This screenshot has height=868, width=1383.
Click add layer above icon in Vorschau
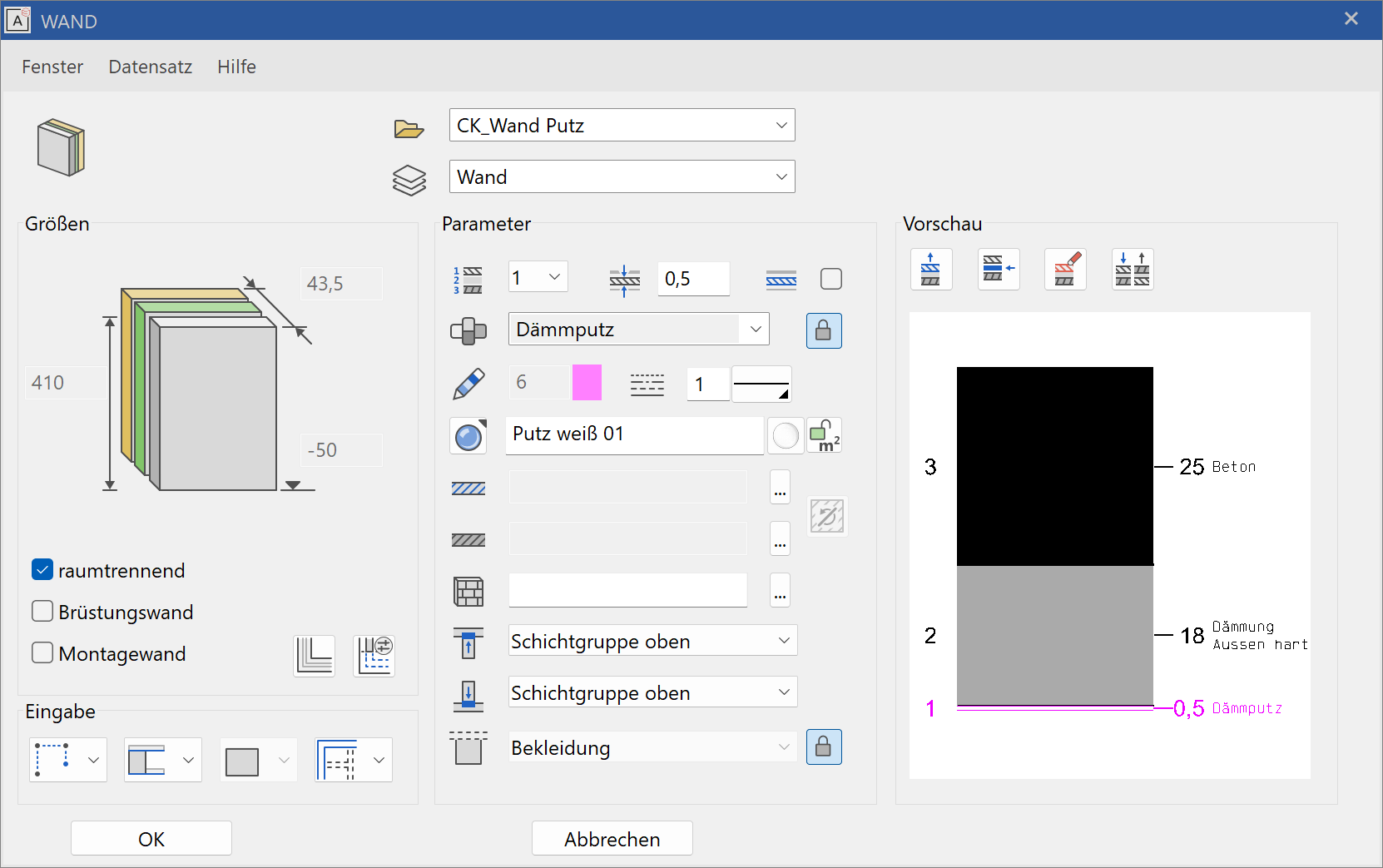tap(931, 270)
